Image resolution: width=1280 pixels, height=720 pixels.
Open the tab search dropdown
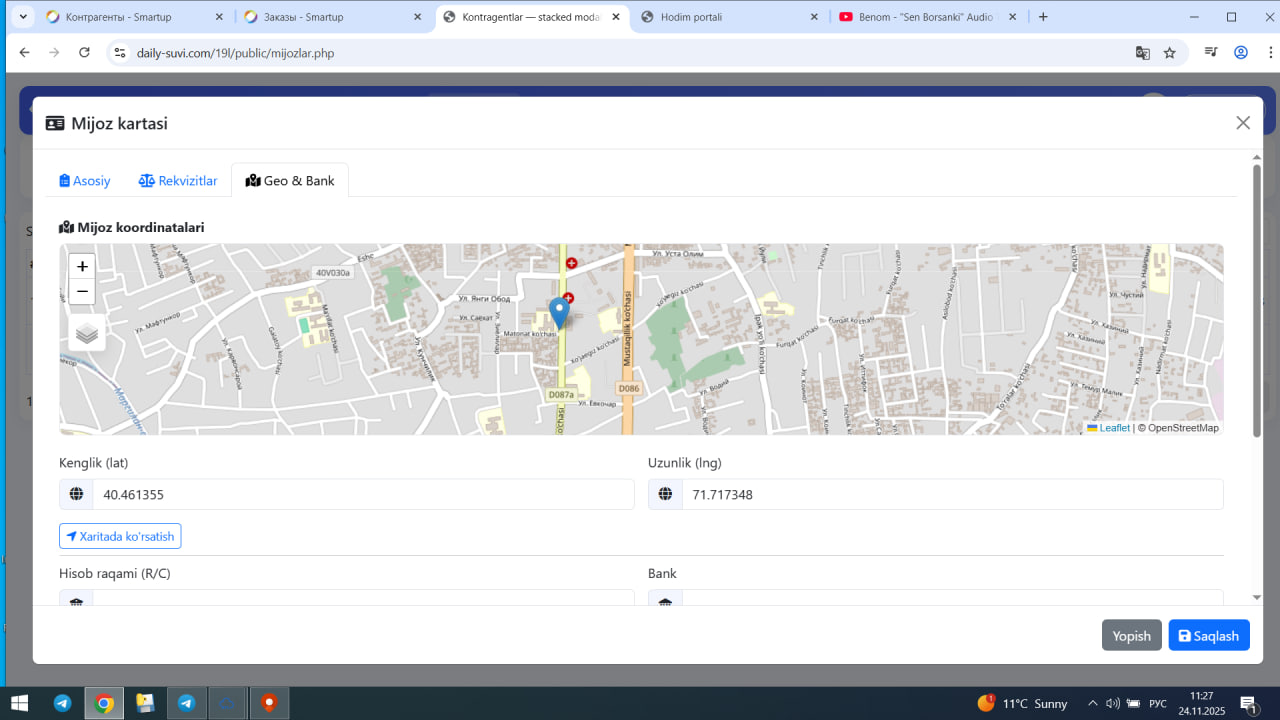[x=23, y=17]
